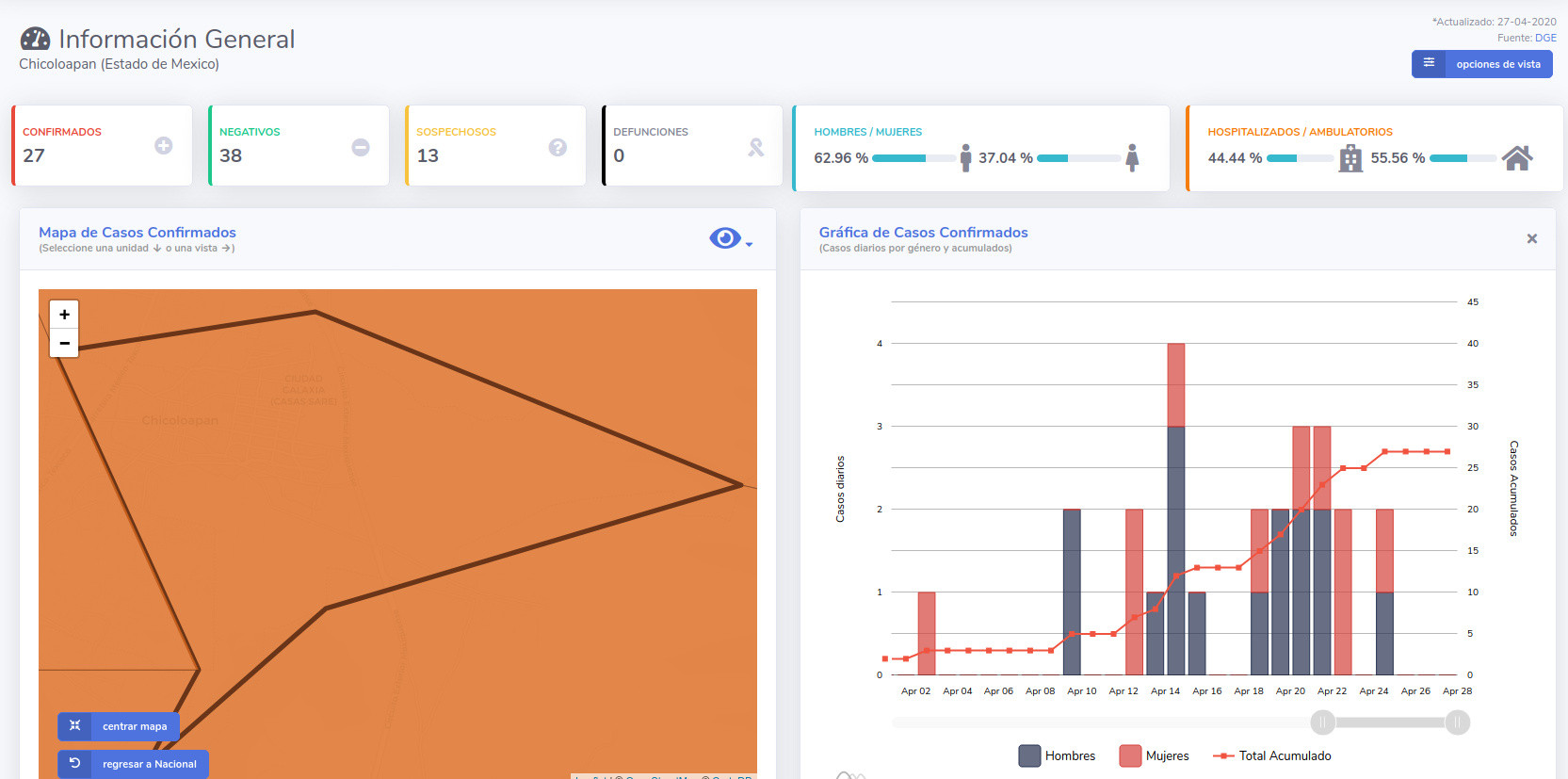Click the 44.44 % Hospitalizados progress bar
Screen dimensions: 1568x779
point(1301,158)
